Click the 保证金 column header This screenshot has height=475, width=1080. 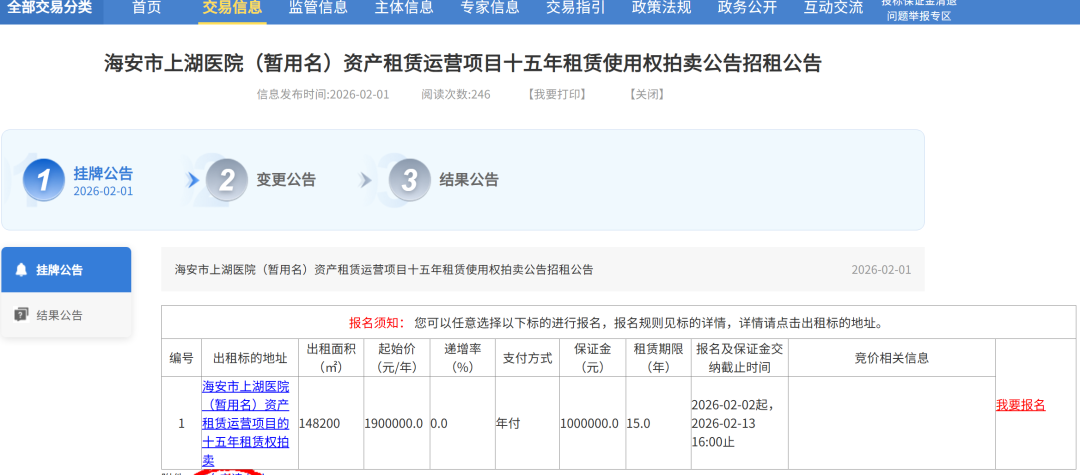[593, 359]
